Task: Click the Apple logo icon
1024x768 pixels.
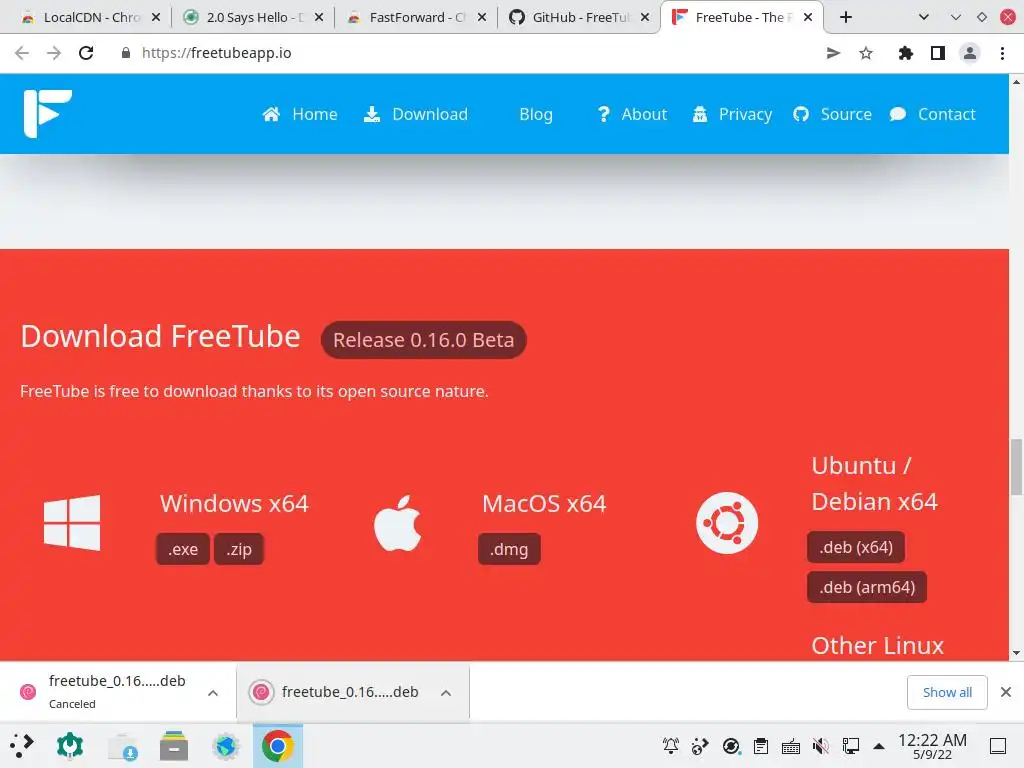Action: 398,522
